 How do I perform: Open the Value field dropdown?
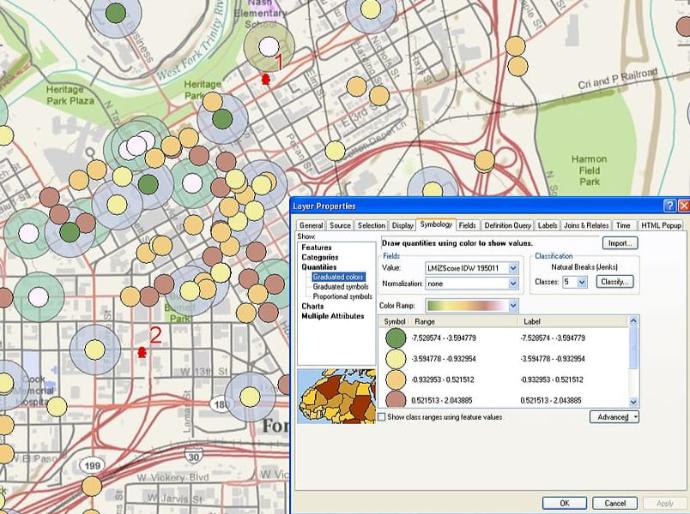click(x=513, y=268)
